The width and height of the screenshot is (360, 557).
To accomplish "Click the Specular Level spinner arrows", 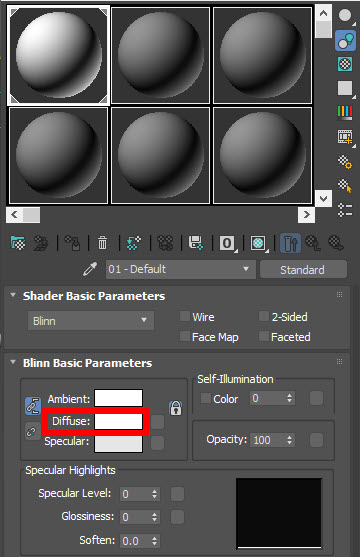I will tap(154, 494).
